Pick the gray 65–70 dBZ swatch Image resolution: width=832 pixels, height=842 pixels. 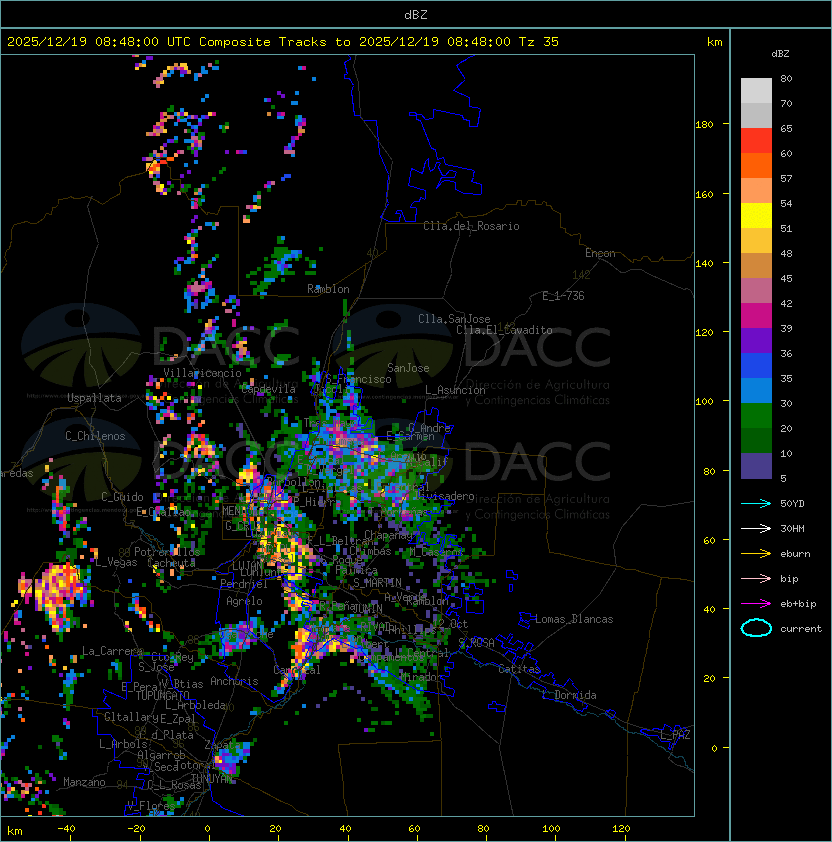click(x=756, y=115)
